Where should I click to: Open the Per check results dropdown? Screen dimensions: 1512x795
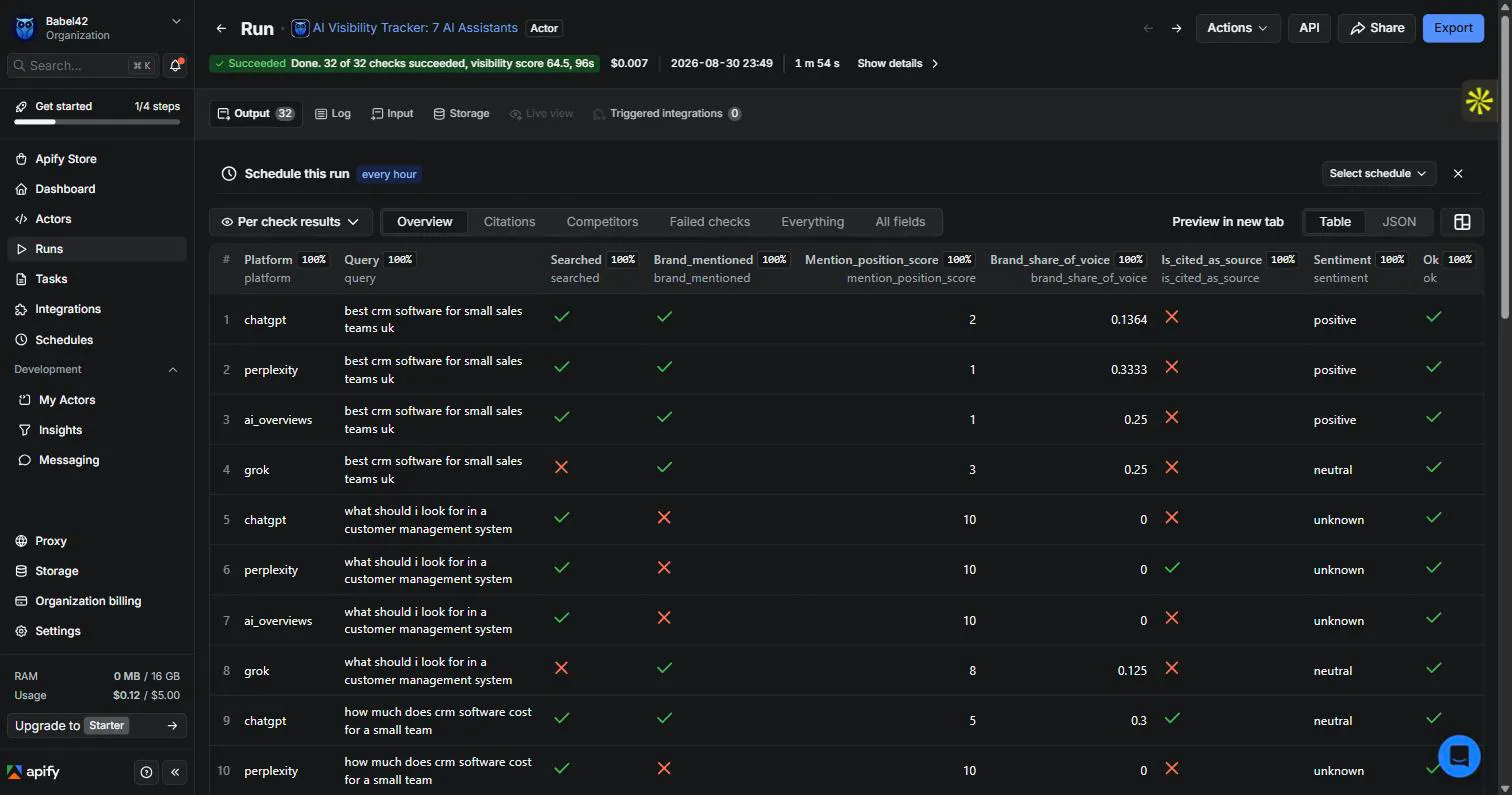click(x=291, y=222)
